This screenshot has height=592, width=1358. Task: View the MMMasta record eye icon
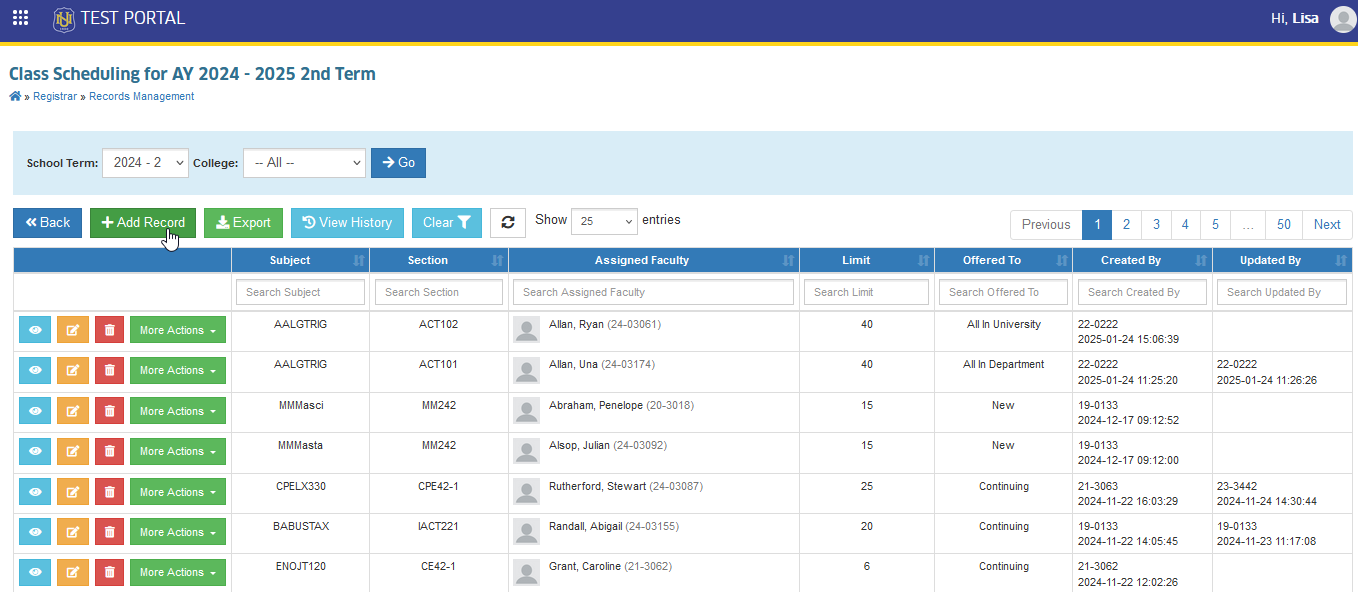pos(35,451)
